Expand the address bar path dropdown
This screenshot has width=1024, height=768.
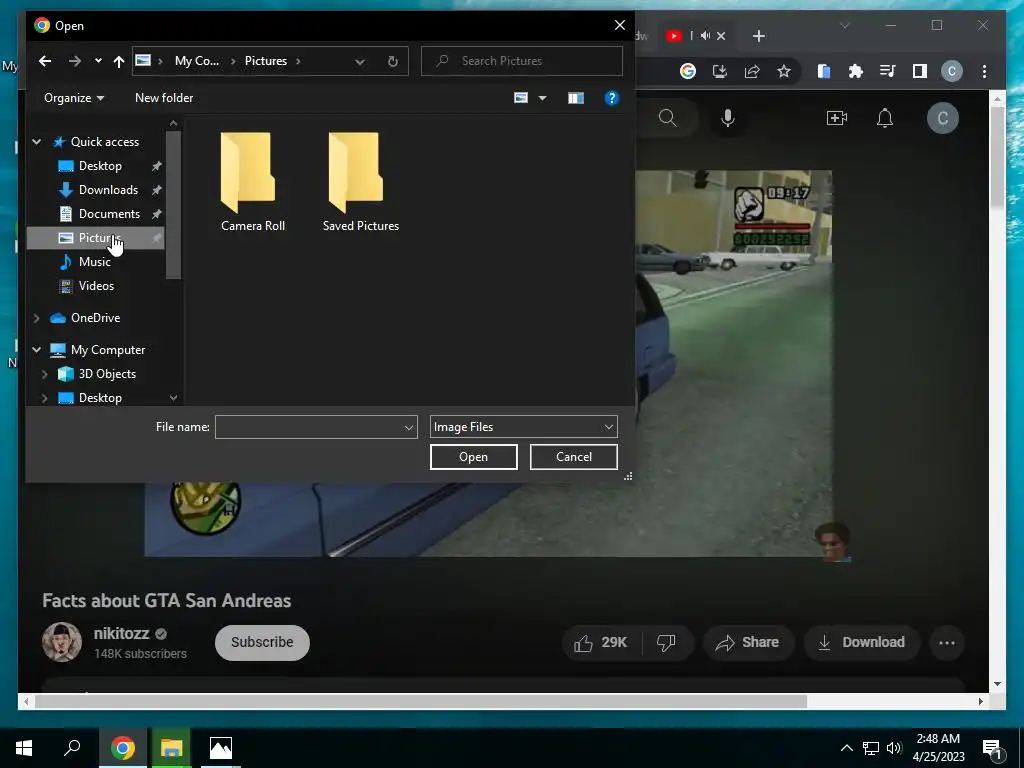click(x=360, y=61)
